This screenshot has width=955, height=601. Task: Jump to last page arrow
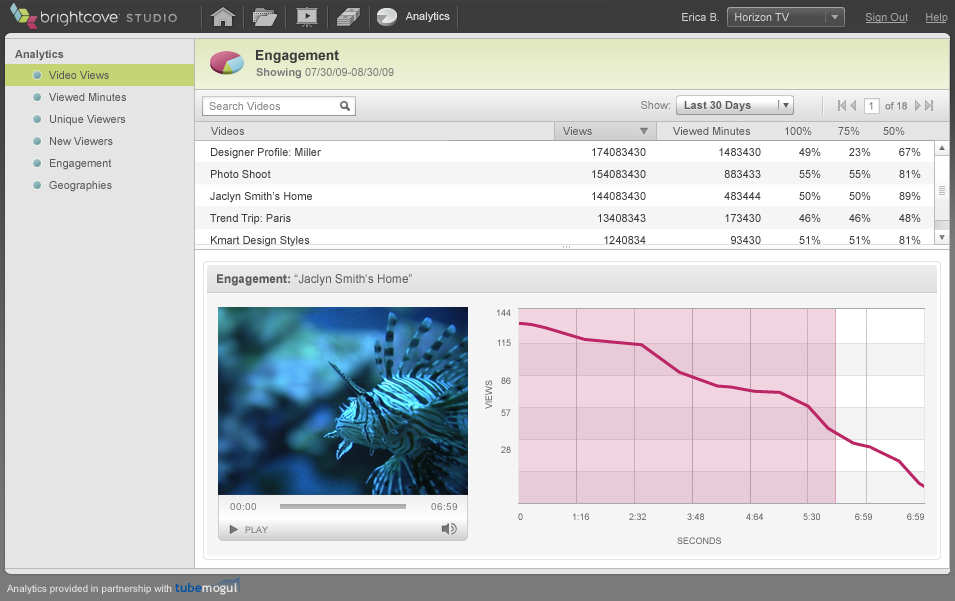(x=929, y=106)
